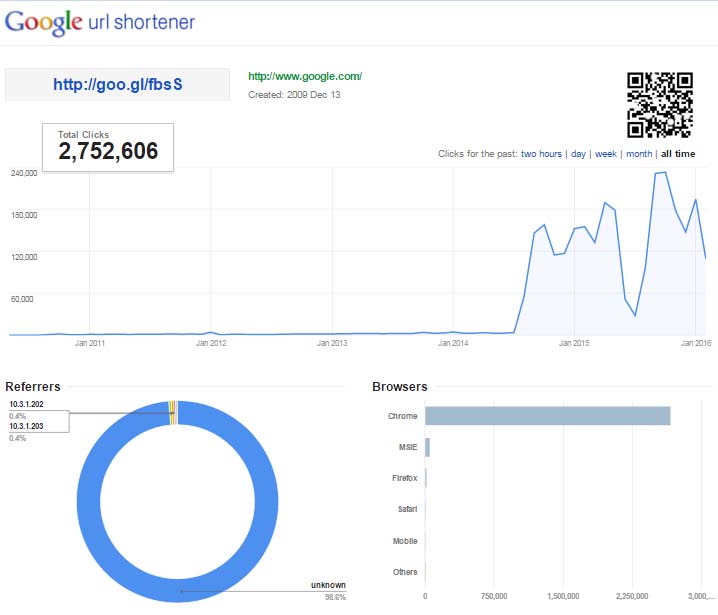Screen dimensions: 718x615
Task: Click the 1,500,000 axis value
Action: pyautogui.click(x=563, y=596)
